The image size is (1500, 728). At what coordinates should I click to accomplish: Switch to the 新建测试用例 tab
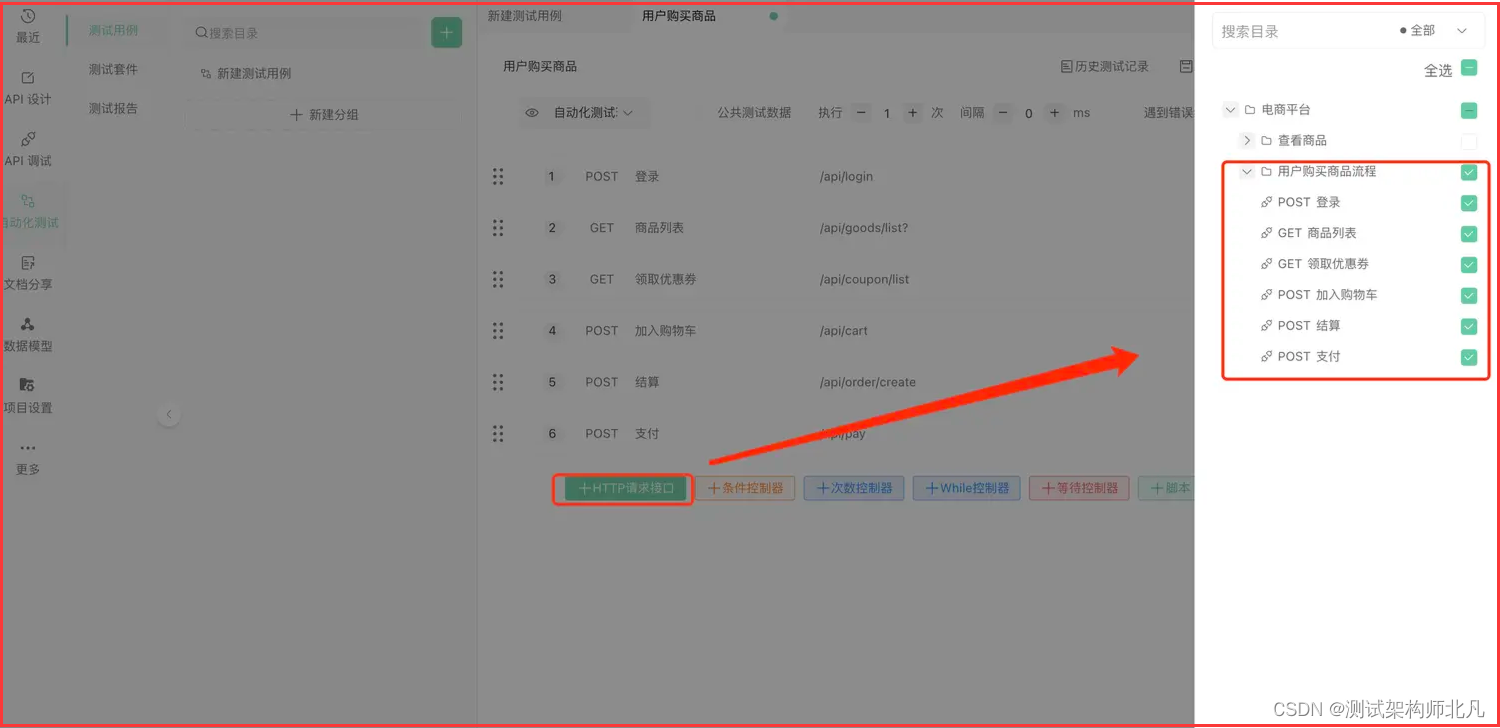(525, 16)
